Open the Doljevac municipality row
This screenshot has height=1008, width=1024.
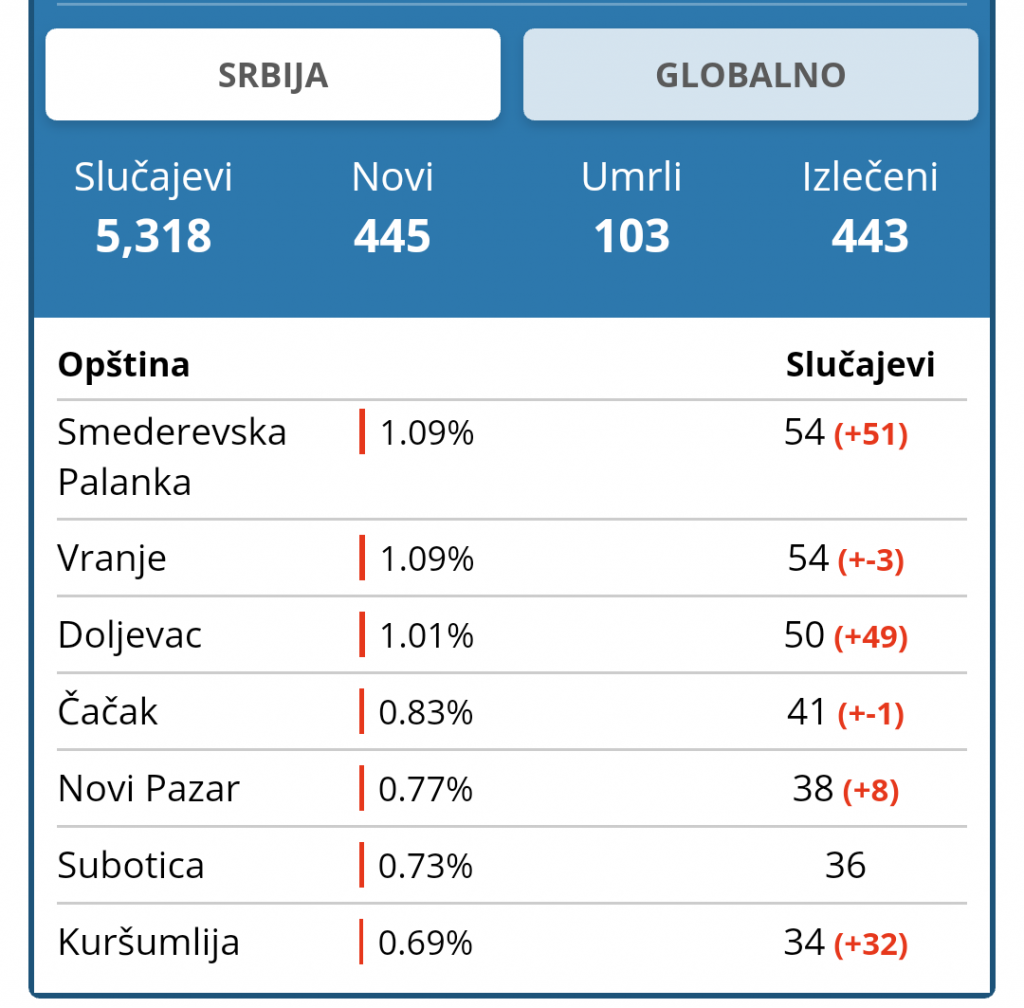coord(512,635)
